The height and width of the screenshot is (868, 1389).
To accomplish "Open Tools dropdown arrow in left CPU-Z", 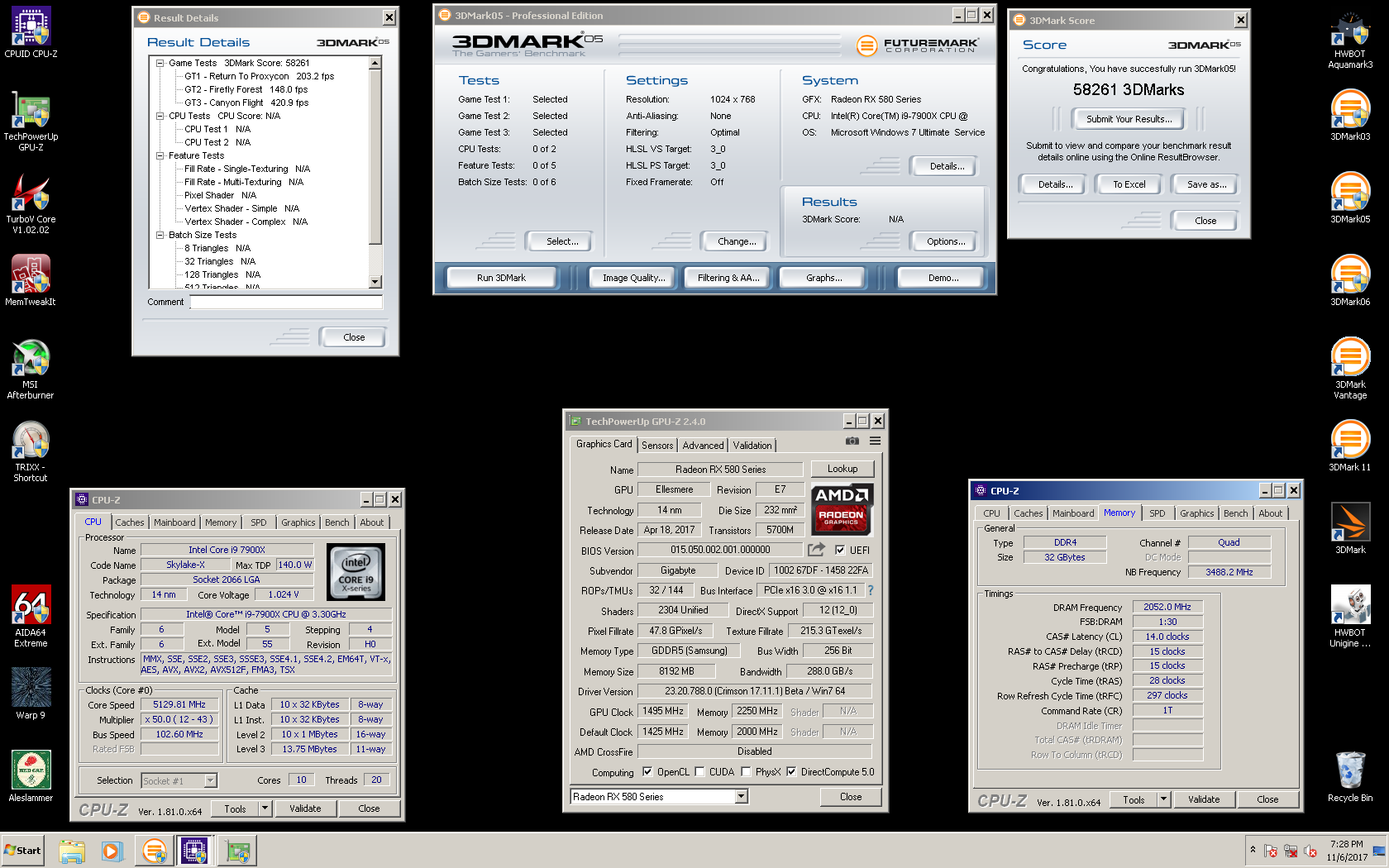I will (265, 808).
